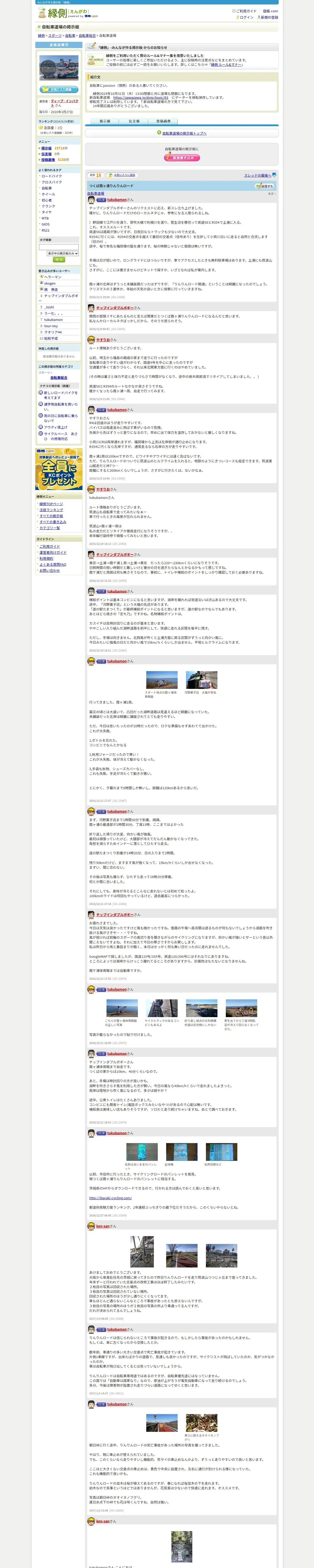Click post ID [191-23365] link
314x1568 pixels.
pyautogui.click(x=118, y=297)
